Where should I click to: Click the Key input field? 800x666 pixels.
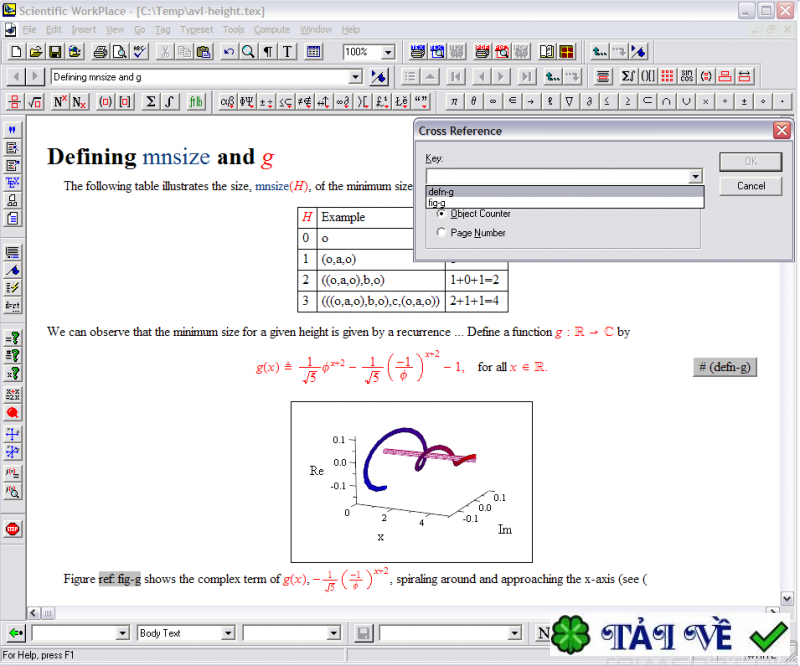click(556, 176)
